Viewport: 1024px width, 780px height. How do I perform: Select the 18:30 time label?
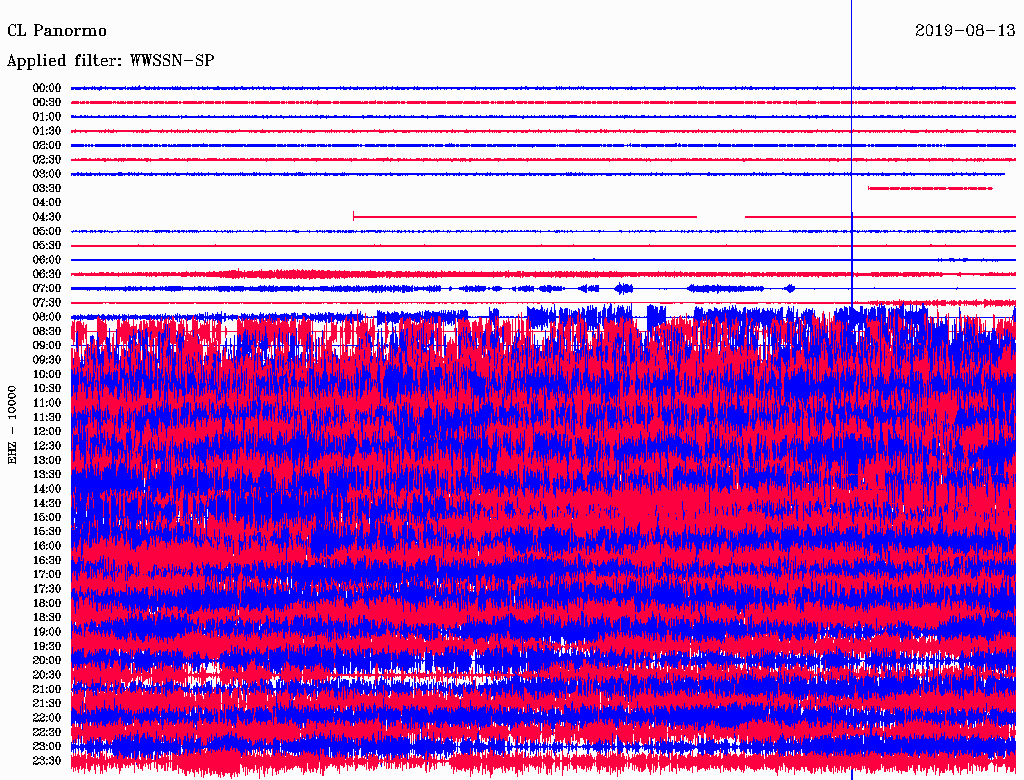(x=47, y=618)
